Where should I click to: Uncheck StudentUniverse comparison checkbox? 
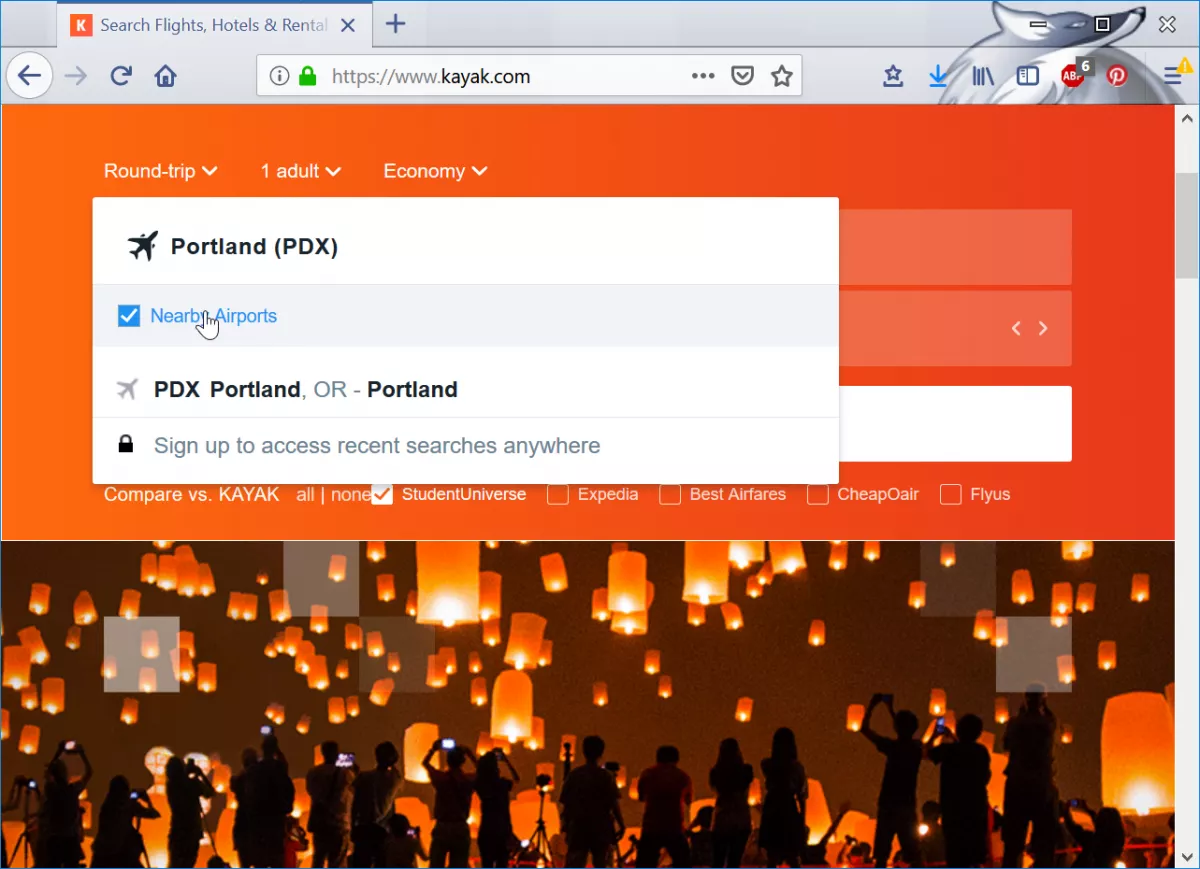tap(382, 494)
